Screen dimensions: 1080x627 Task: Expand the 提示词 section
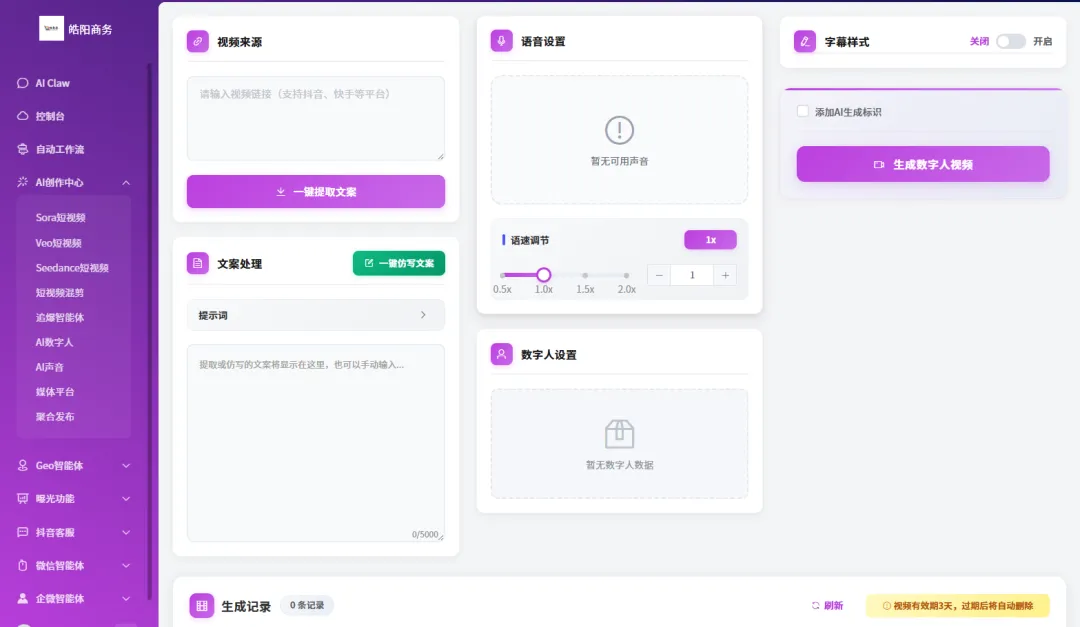[316, 314]
